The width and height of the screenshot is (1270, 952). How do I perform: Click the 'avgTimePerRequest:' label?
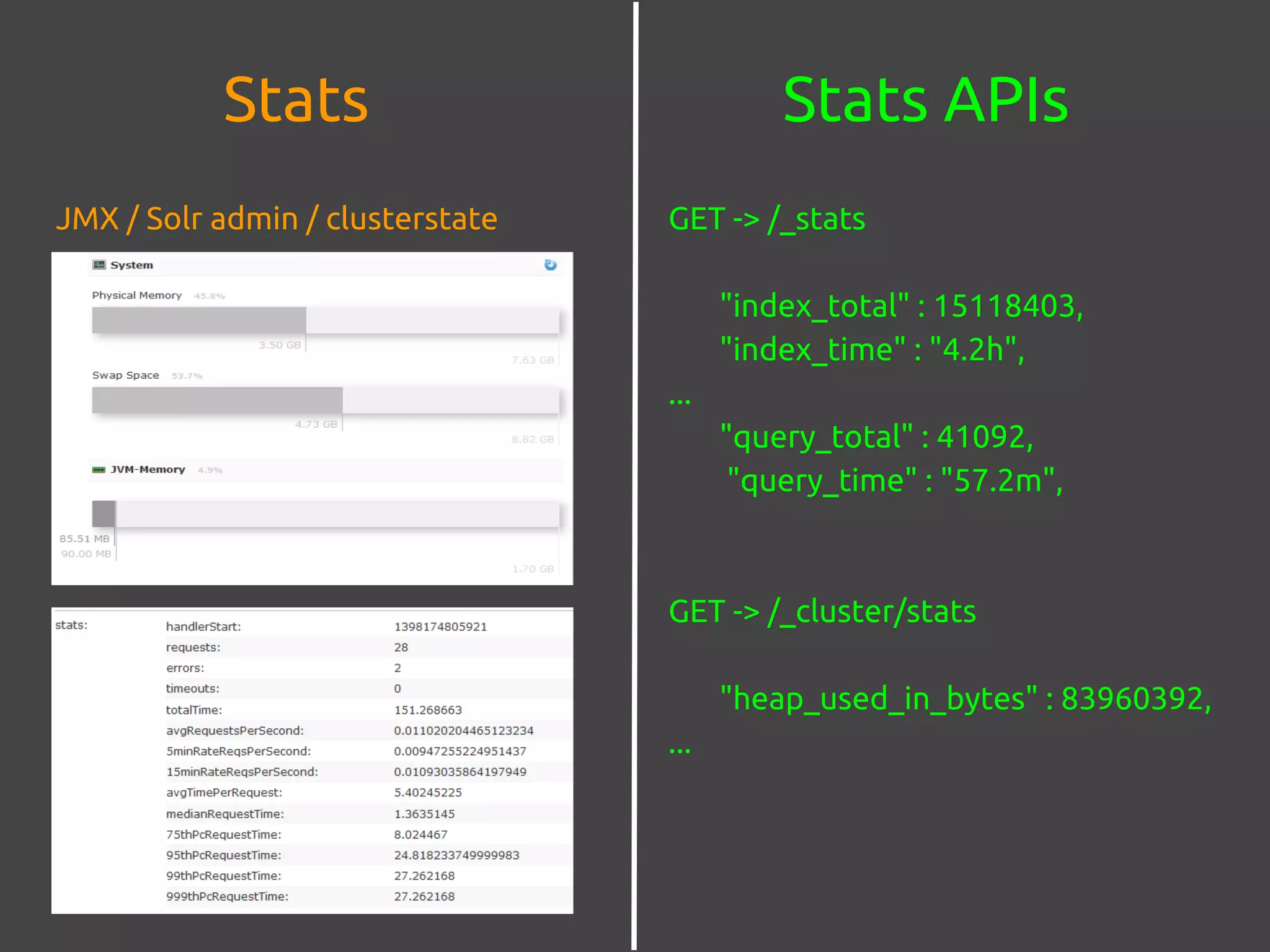224,793
